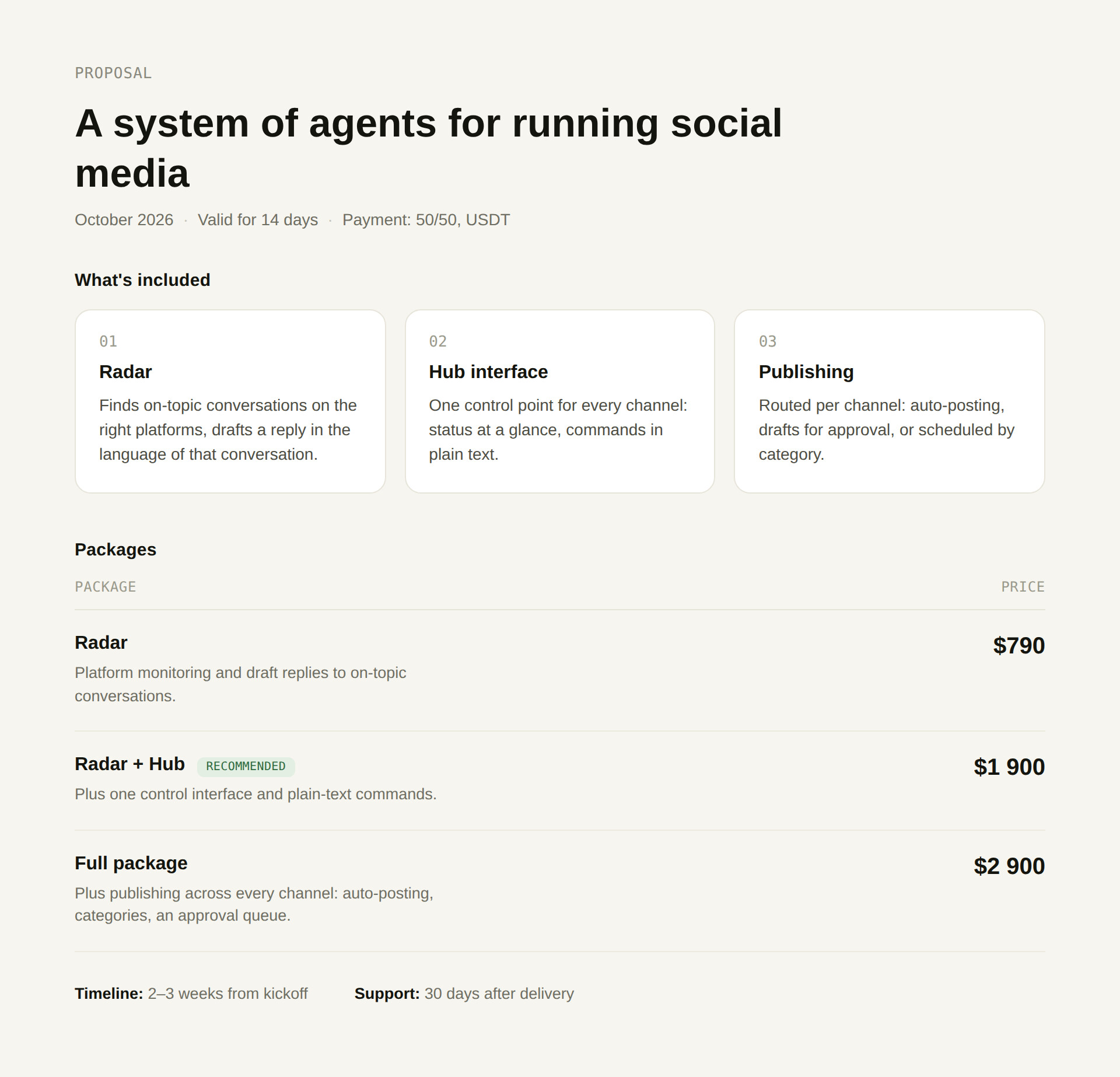Click the "01" number in the Radar card
Image resolution: width=1120 pixels, height=1077 pixels.
coord(108,341)
